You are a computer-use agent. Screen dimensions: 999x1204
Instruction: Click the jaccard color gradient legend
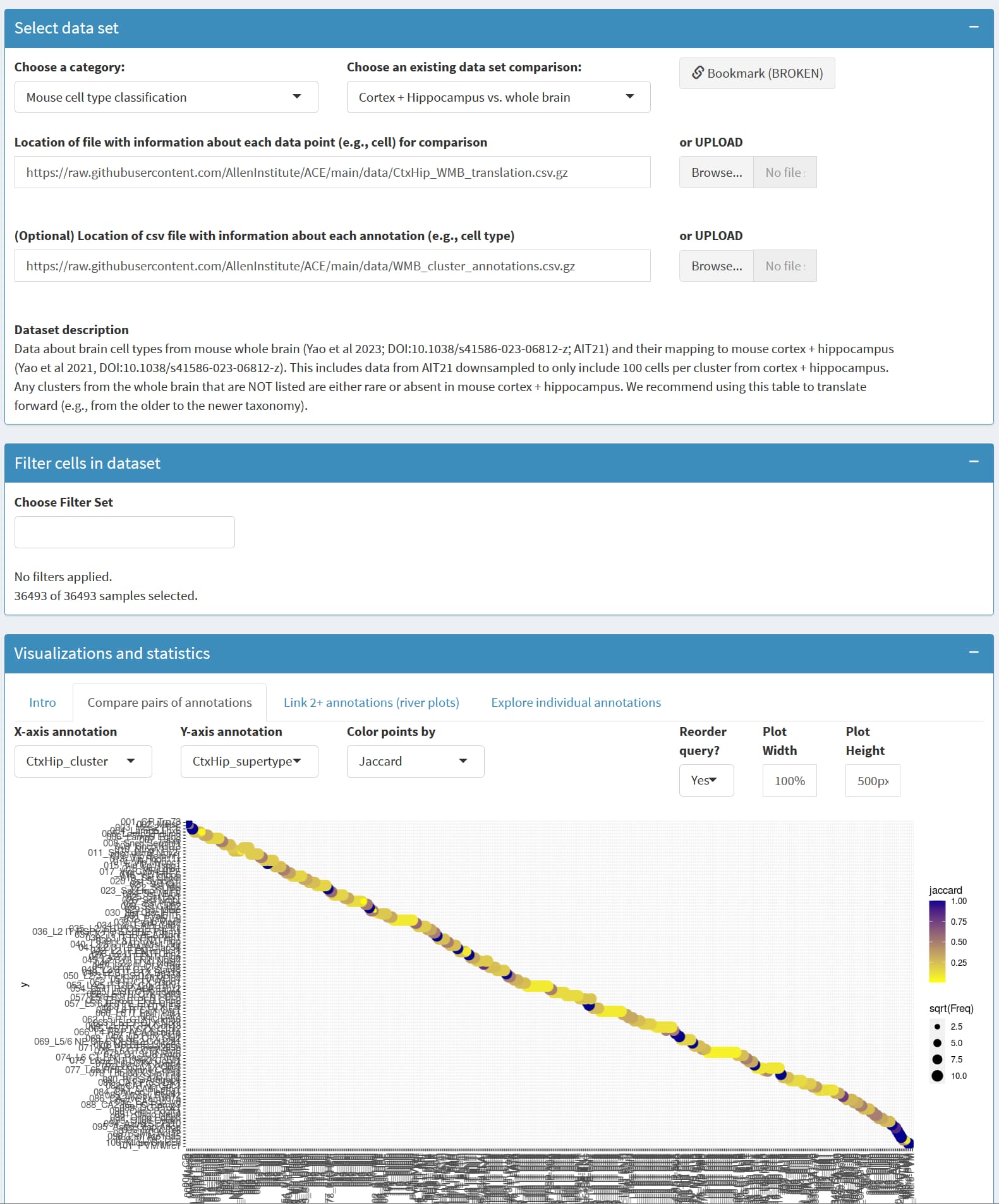pos(937,941)
